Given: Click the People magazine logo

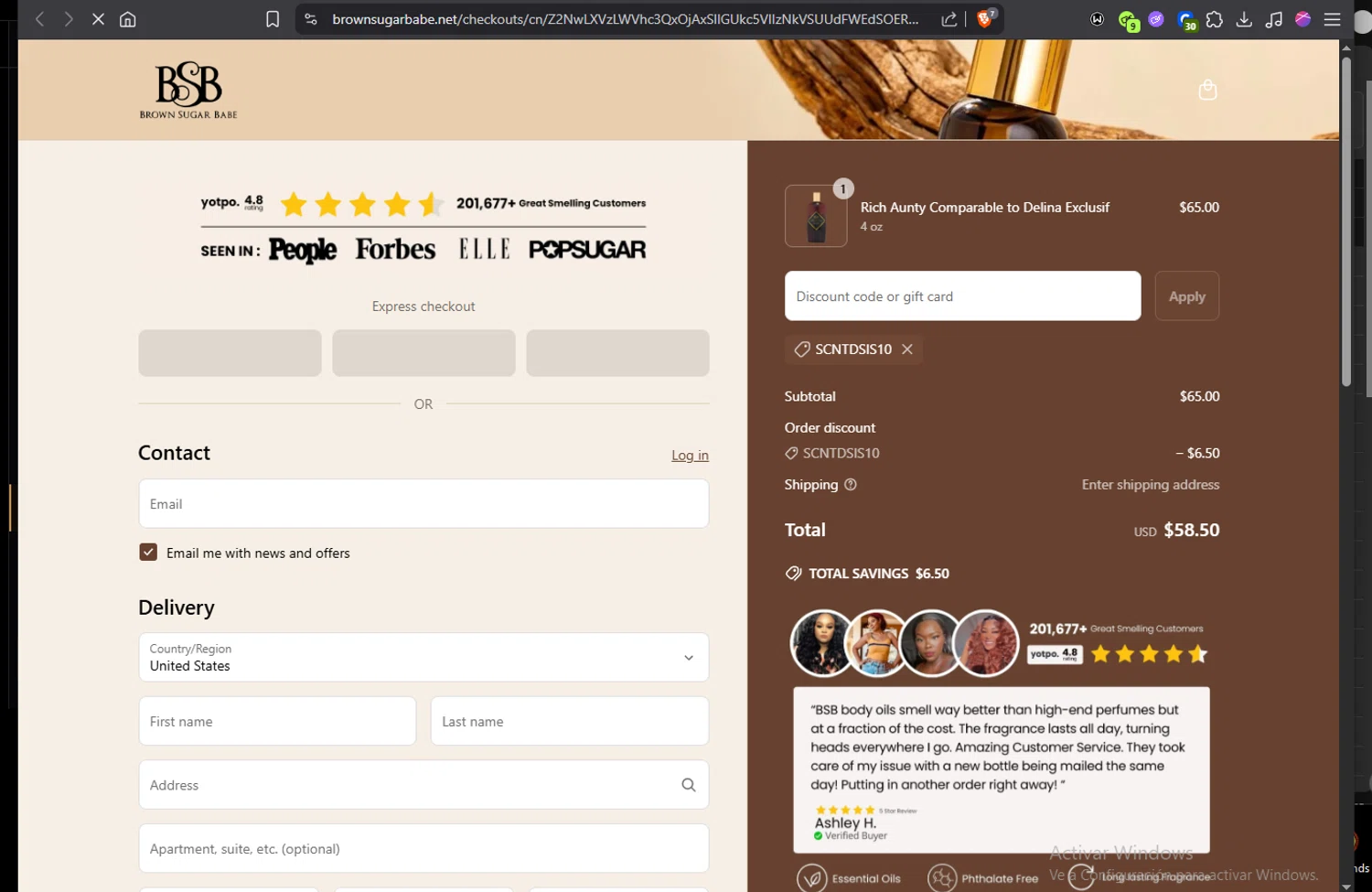Looking at the screenshot, I should point(302,250).
